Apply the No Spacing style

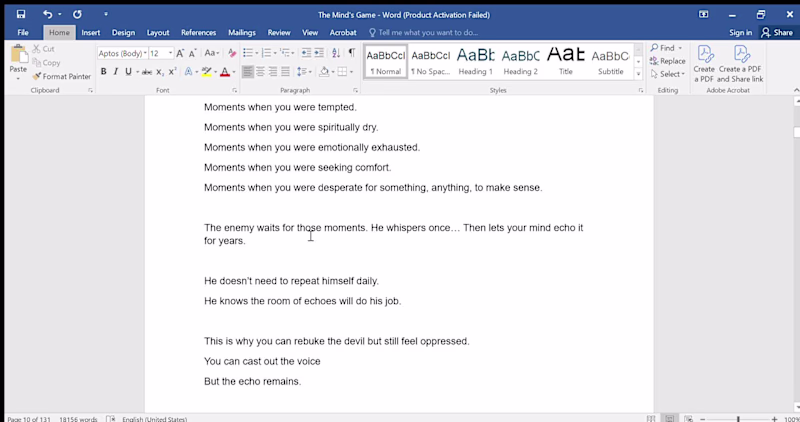(x=431, y=61)
